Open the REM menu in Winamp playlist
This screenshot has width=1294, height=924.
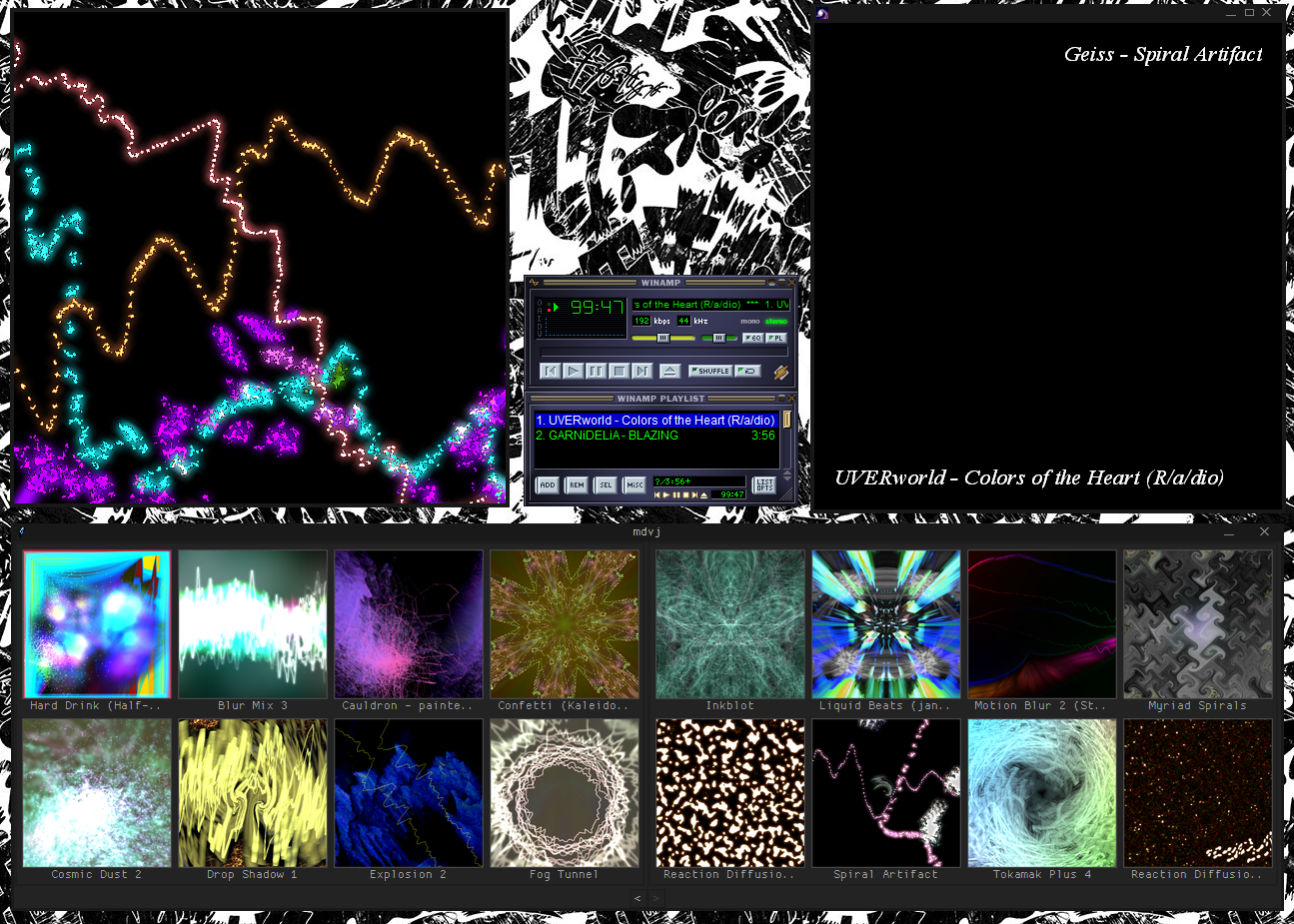click(577, 484)
